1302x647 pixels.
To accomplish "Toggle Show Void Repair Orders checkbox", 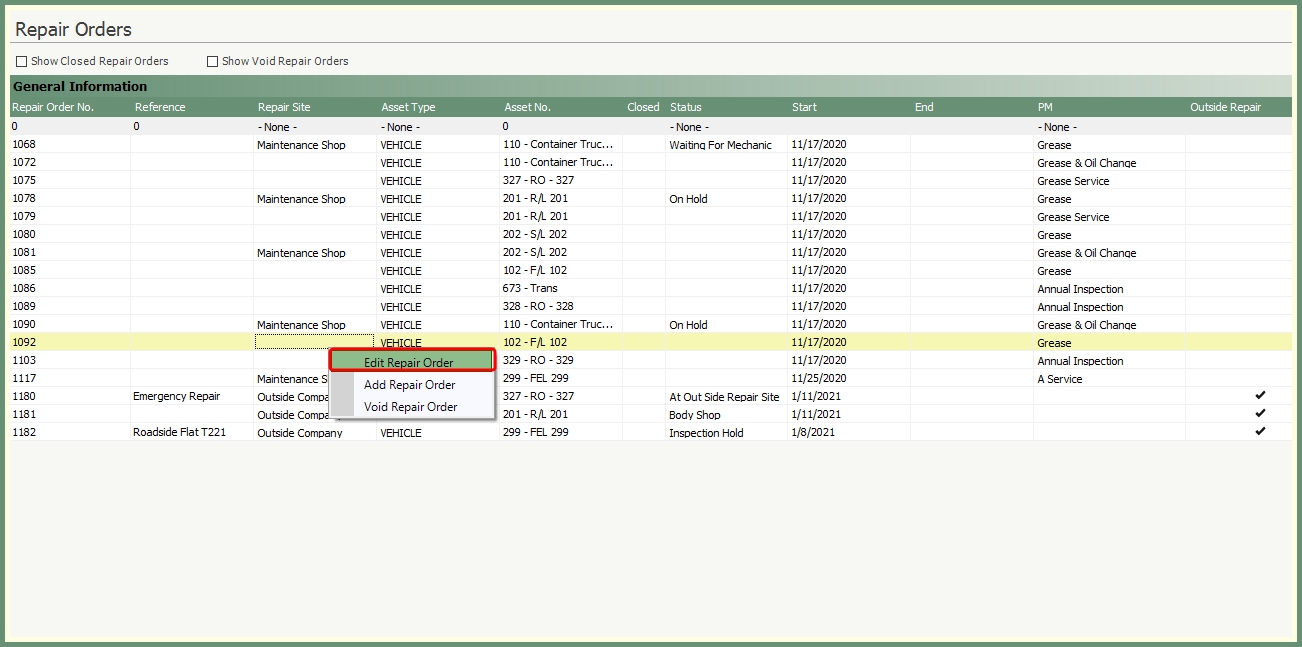I will click(x=212, y=62).
